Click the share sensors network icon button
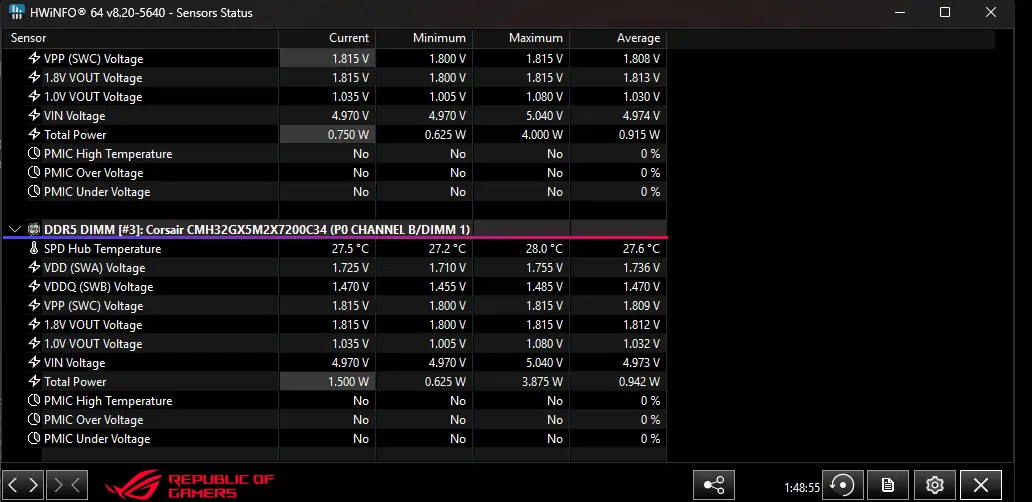The image size is (1032, 502). [713, 486]
